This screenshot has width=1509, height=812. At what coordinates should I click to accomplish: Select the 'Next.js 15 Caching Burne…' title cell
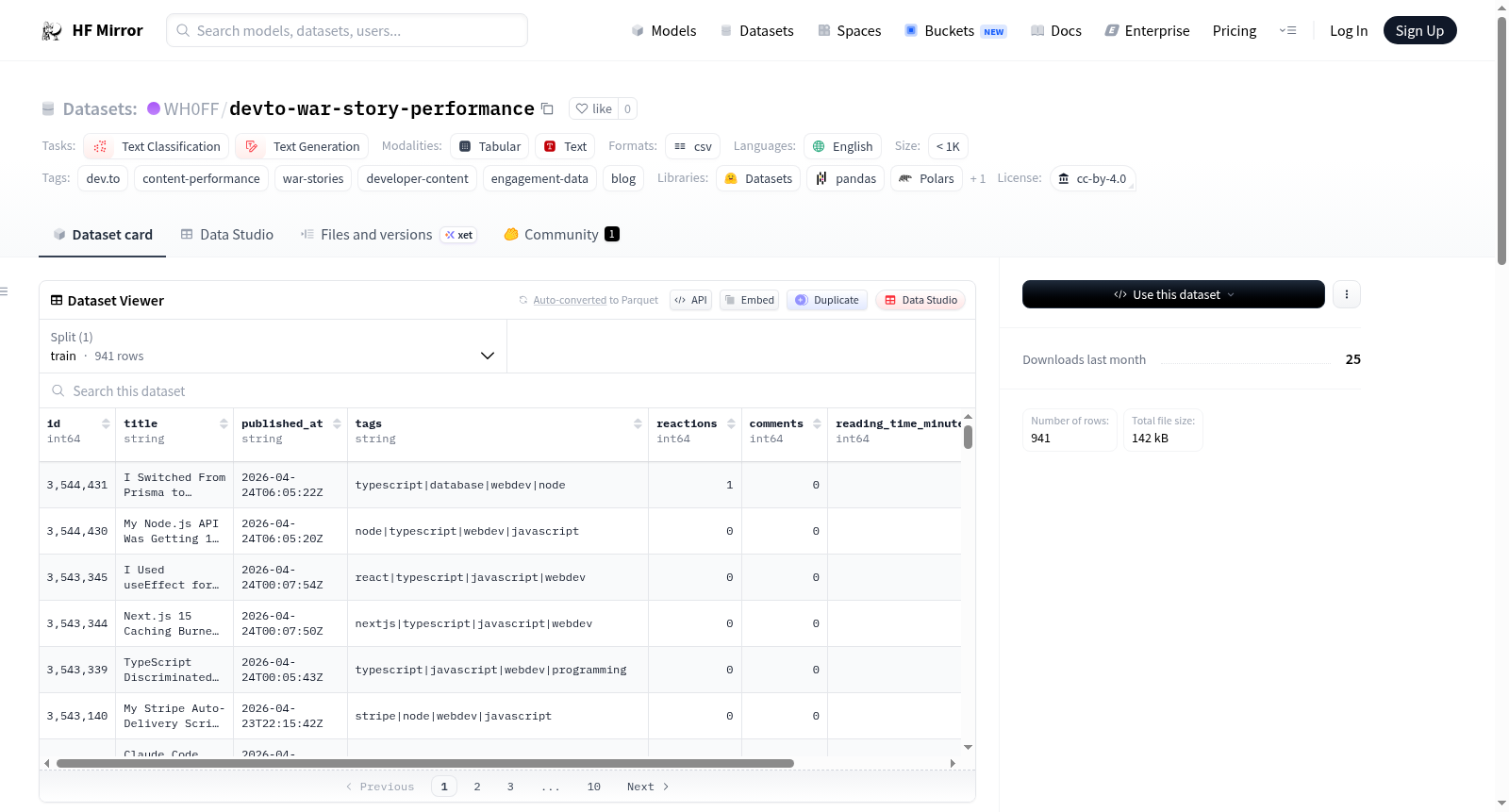174,623
